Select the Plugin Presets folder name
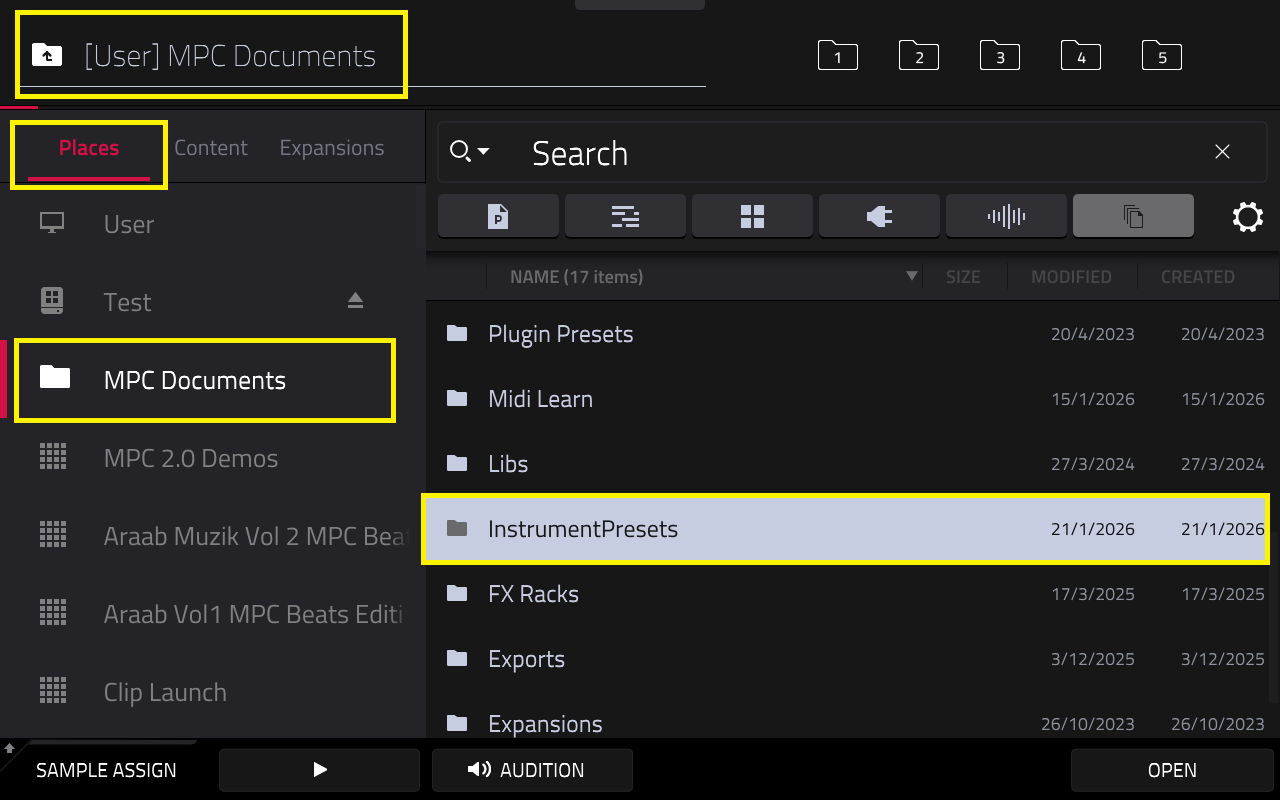 coord(561,334)
